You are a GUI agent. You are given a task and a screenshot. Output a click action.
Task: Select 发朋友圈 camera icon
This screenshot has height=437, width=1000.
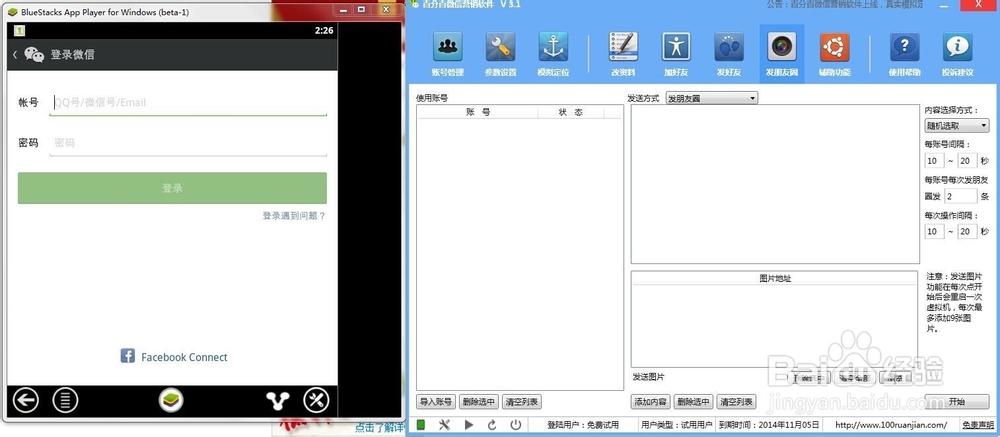tap(782, 54)
